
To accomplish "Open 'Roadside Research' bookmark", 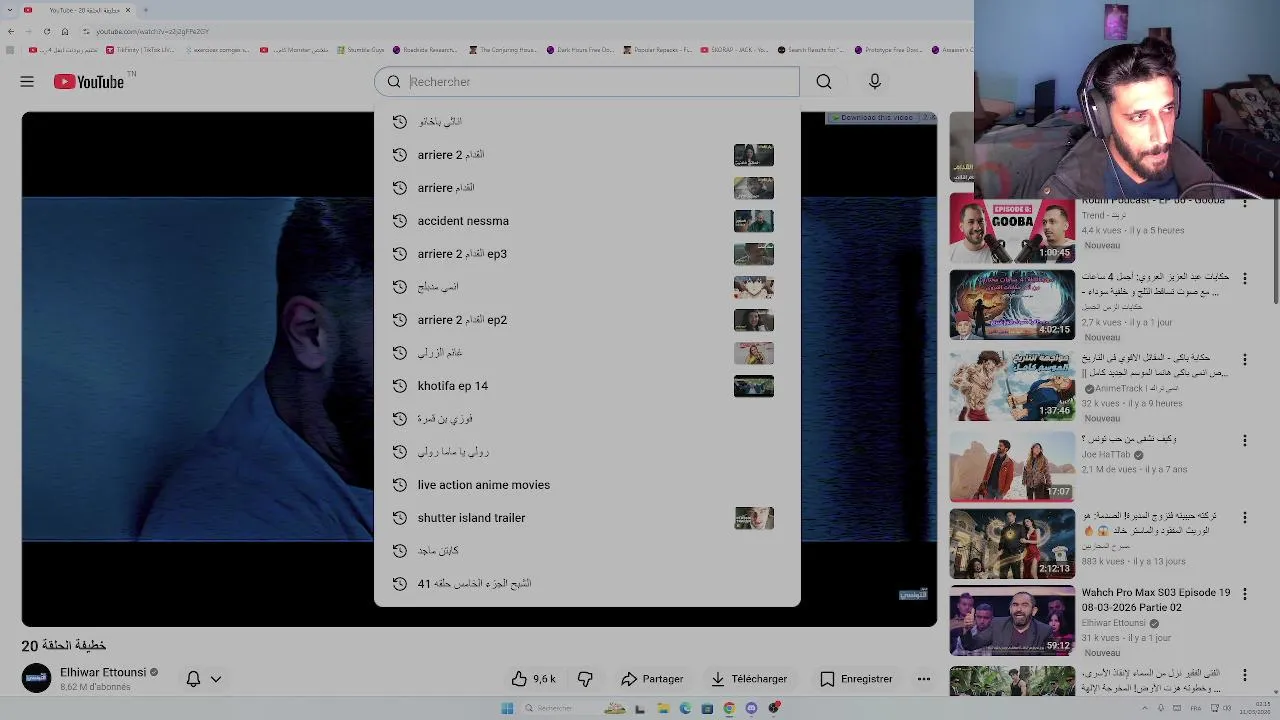I will pos(425,49).
